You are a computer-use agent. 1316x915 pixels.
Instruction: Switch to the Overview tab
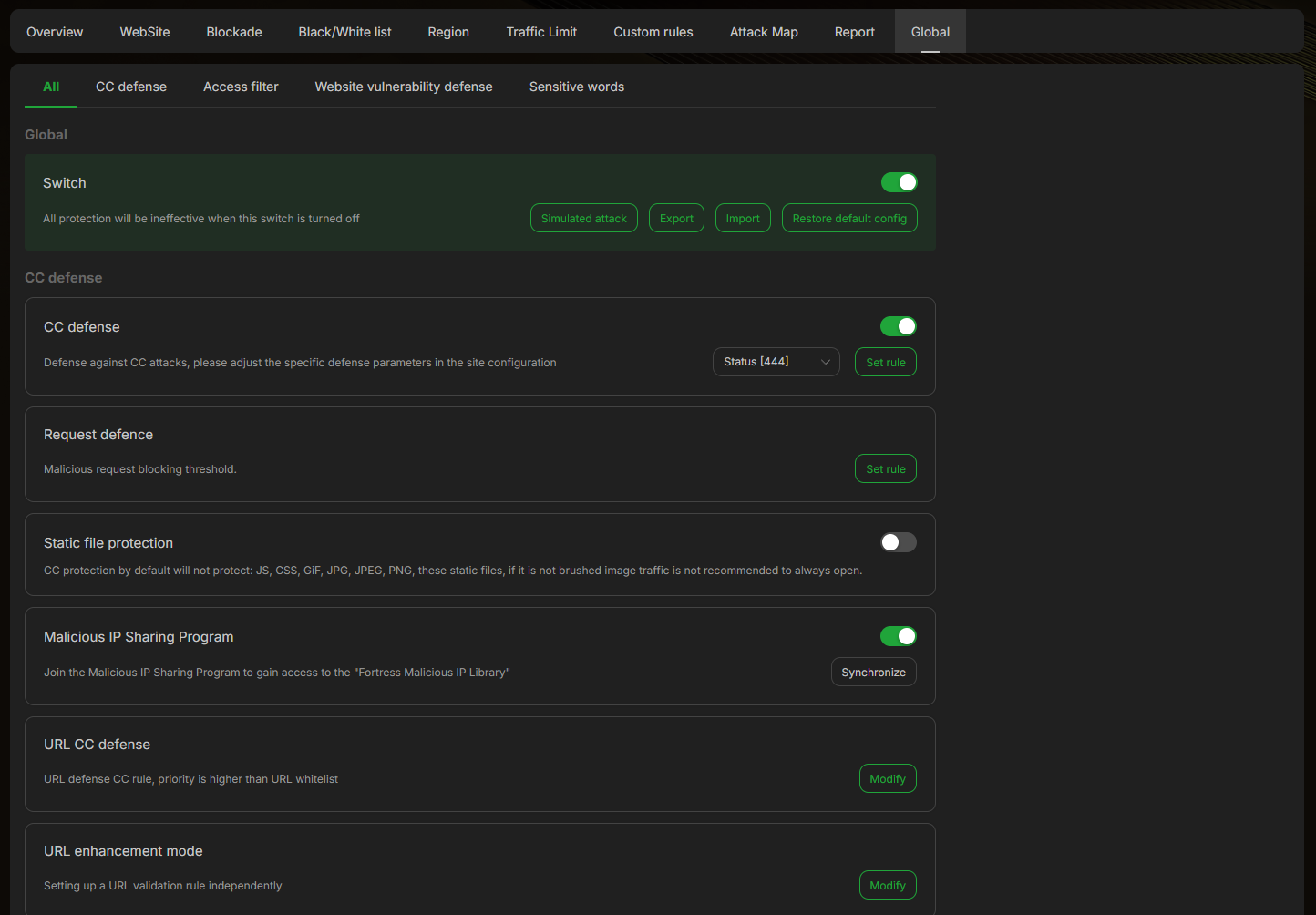[x=55, y=32]
